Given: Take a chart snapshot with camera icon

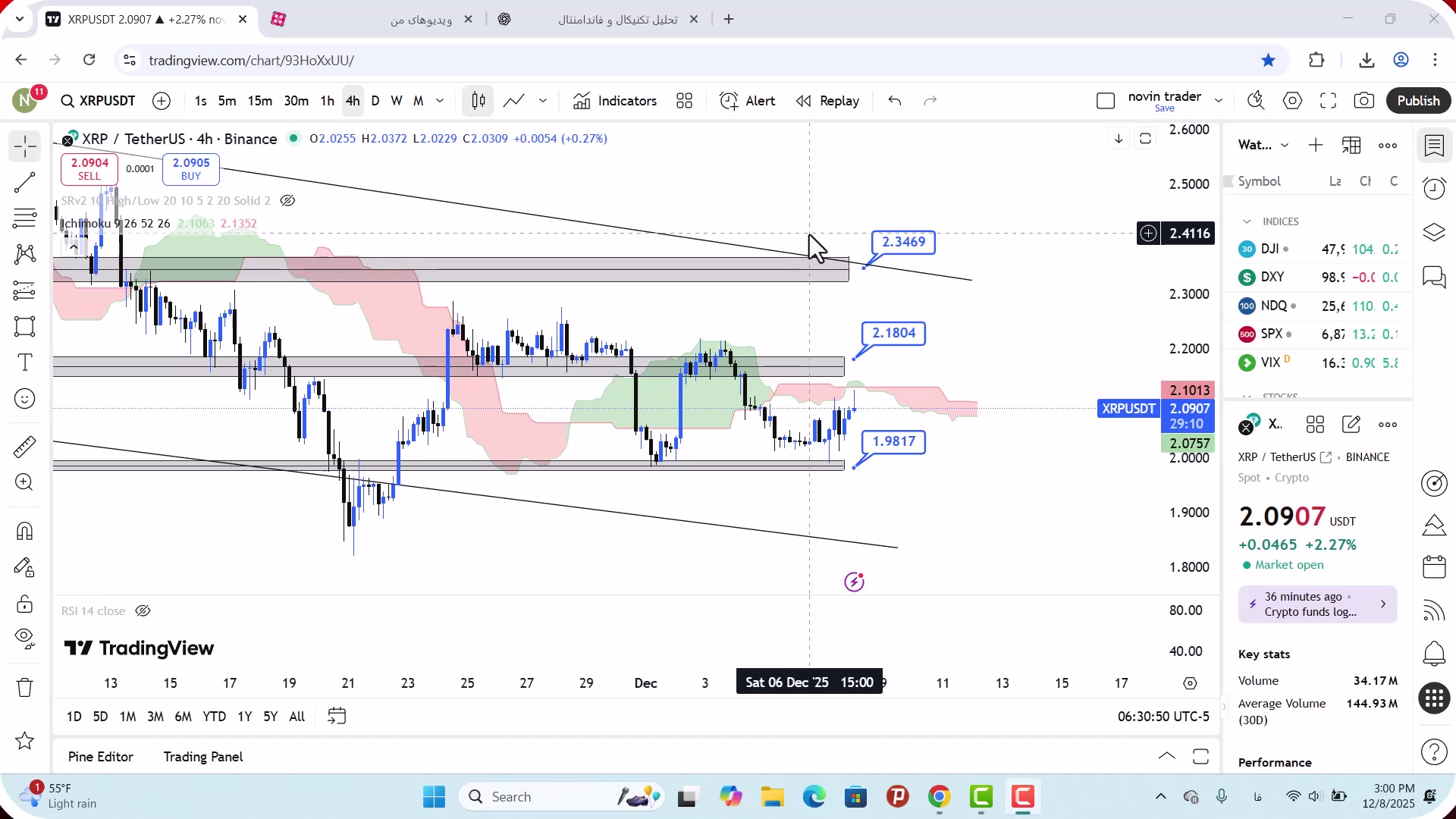Looking at the screenshot, I should (x=1363, y=101).
